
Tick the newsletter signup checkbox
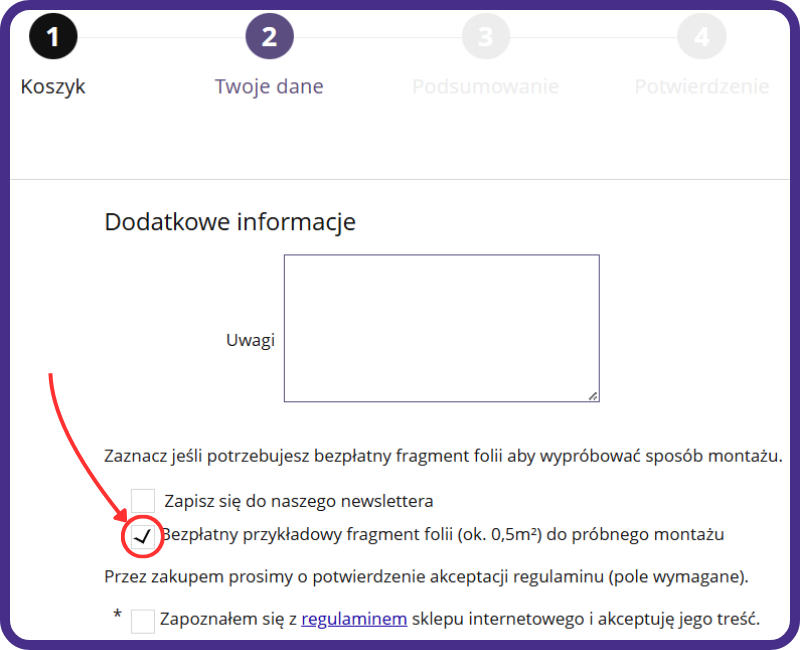pos(143,500)
